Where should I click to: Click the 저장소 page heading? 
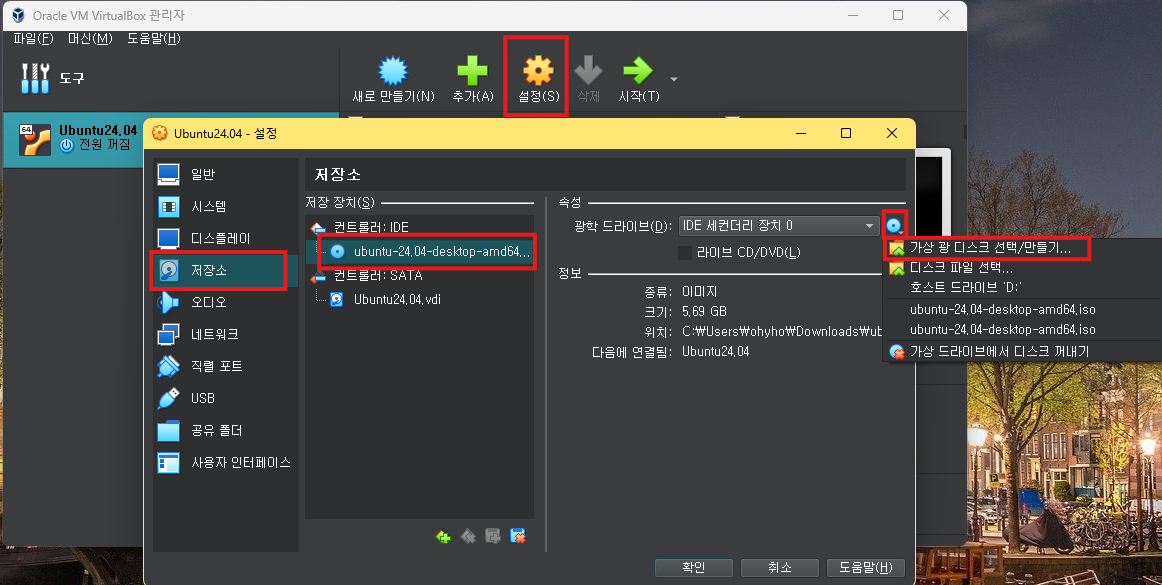338,174
